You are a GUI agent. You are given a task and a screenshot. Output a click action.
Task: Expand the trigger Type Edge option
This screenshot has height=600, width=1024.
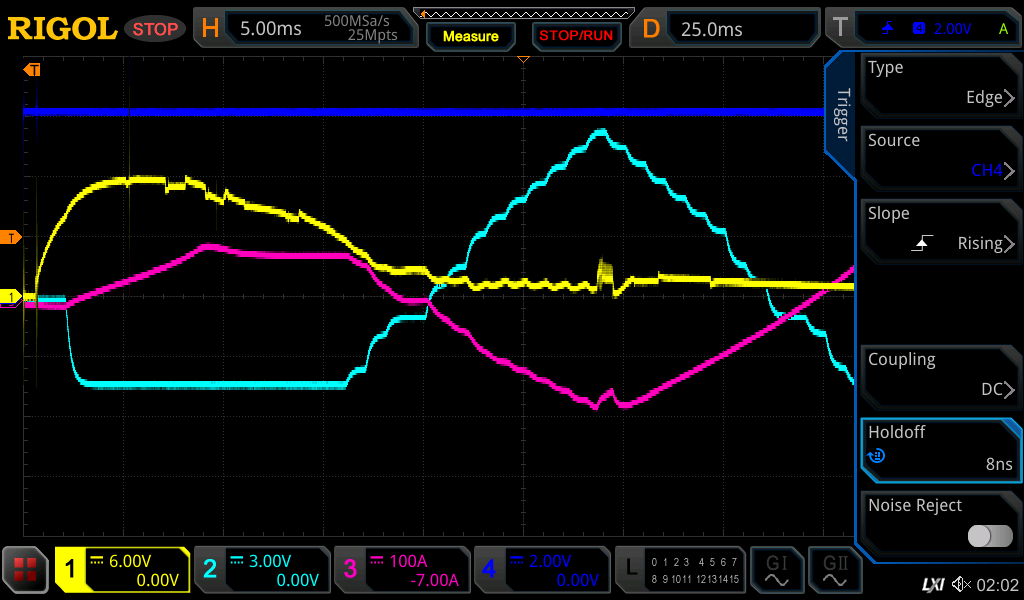pyautogui.click(x=940, y=84)
